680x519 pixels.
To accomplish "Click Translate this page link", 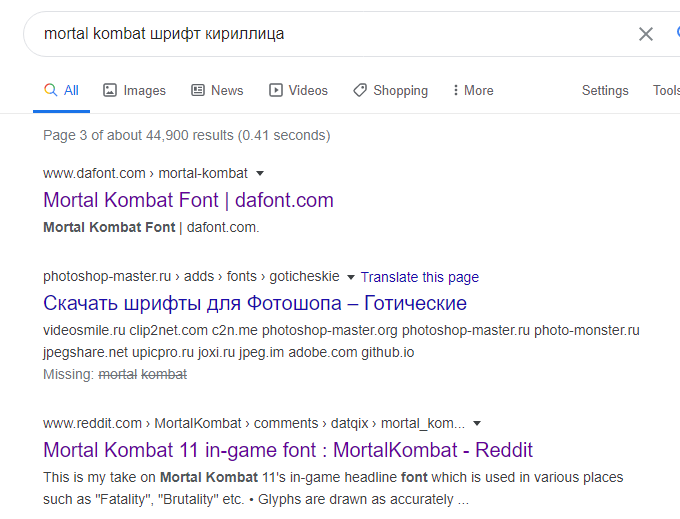I will pos(419,277).
